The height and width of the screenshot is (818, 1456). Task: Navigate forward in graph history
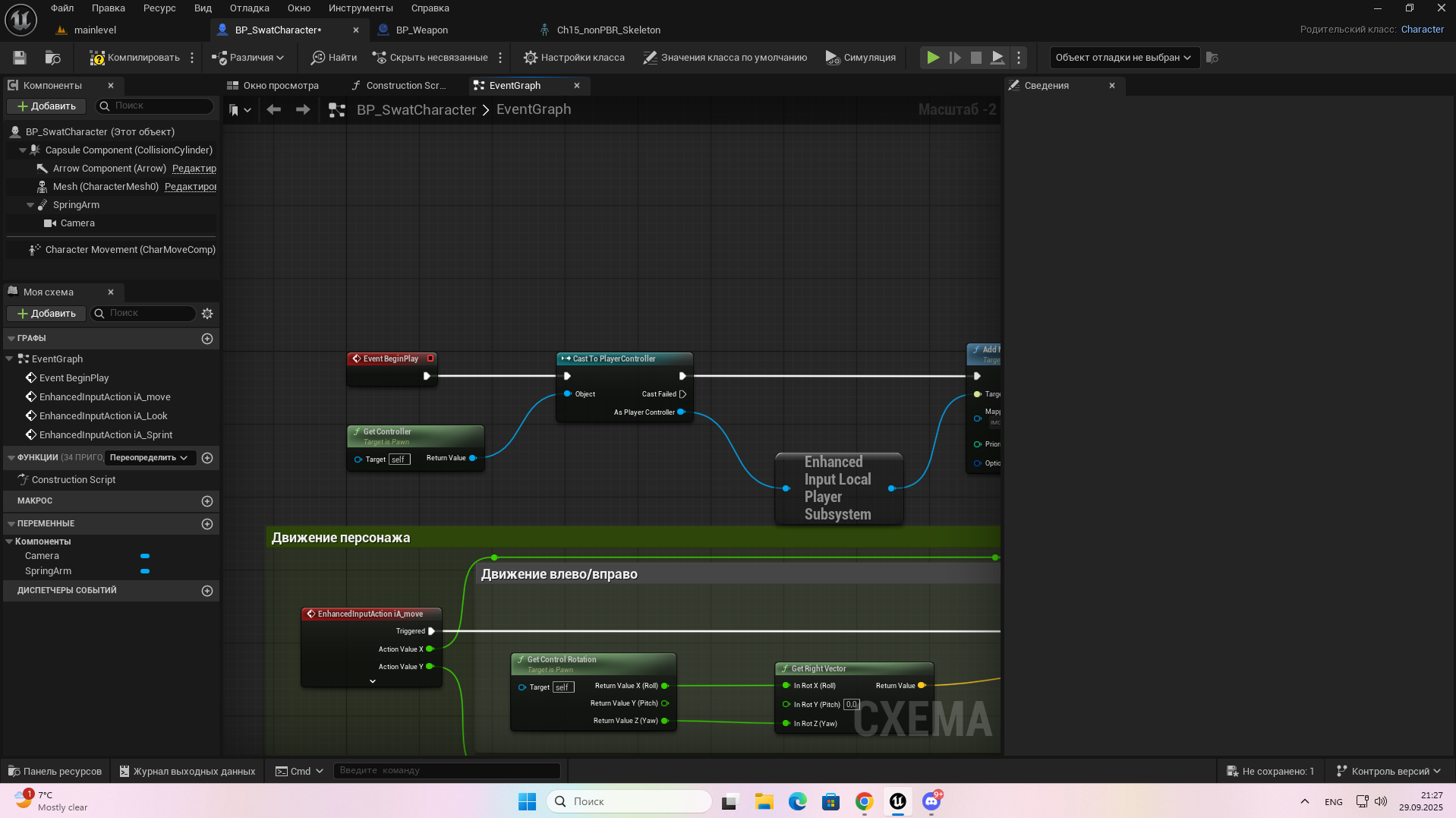[x=303, y=110]
